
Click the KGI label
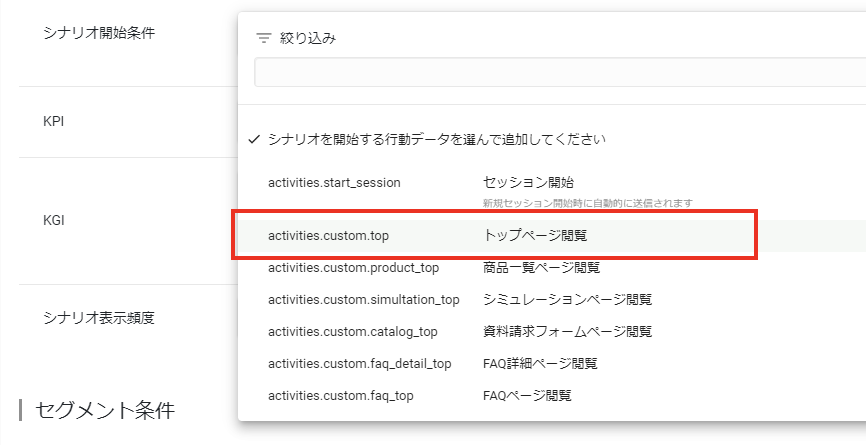click(54, 220)
